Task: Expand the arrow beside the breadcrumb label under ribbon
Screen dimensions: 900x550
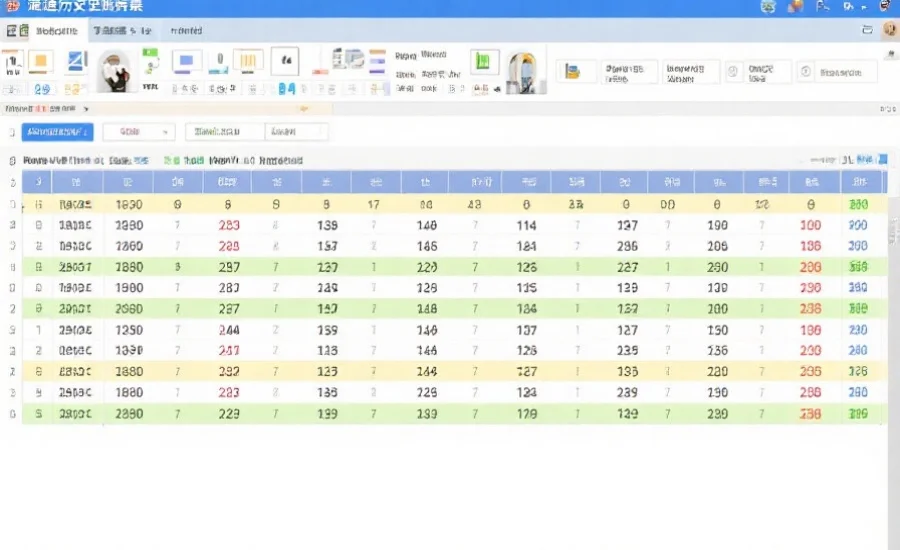Action: coord(87,107)
